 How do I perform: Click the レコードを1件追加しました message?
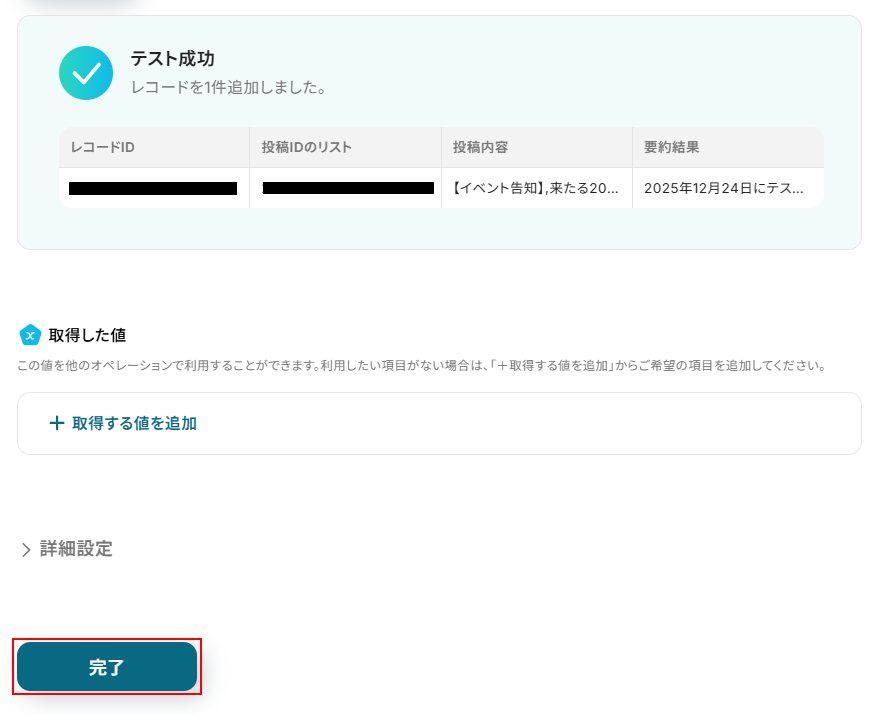pos(228,87)
